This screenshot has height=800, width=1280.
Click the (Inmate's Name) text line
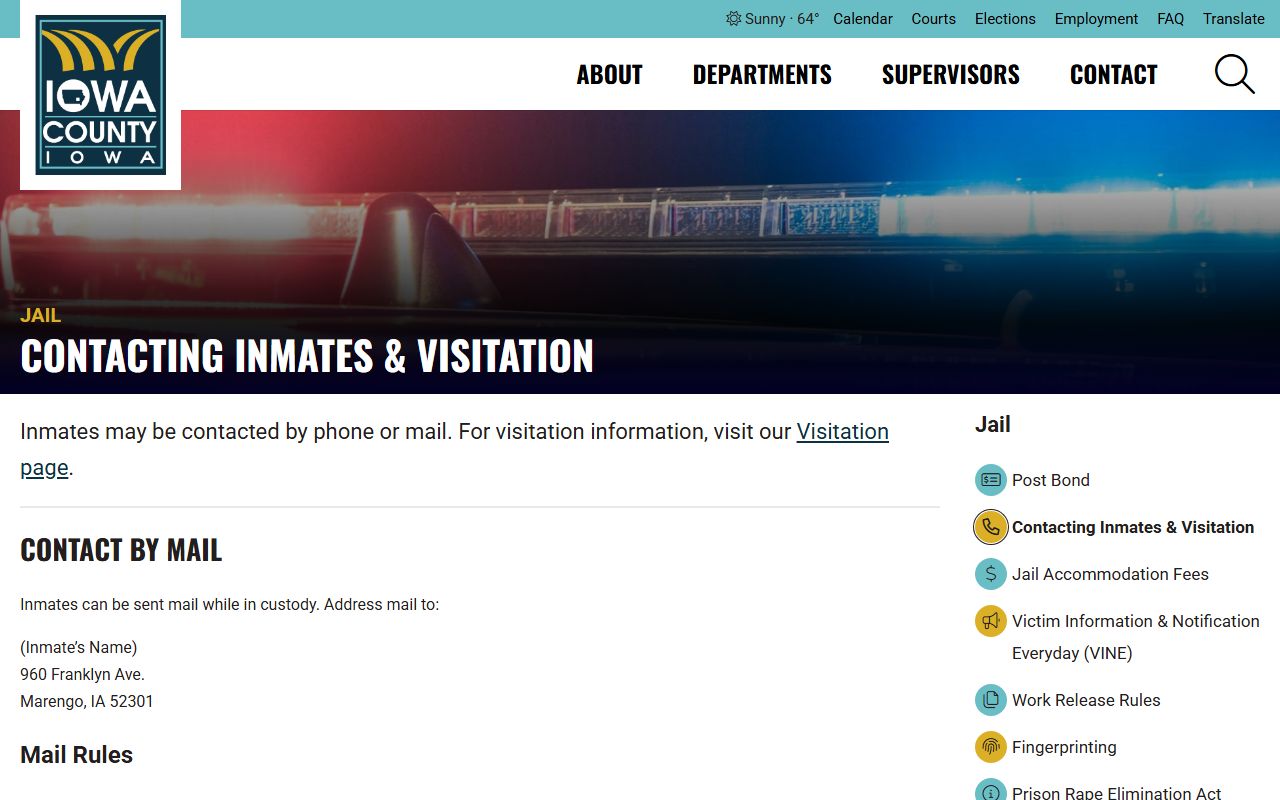pos(79,647)
